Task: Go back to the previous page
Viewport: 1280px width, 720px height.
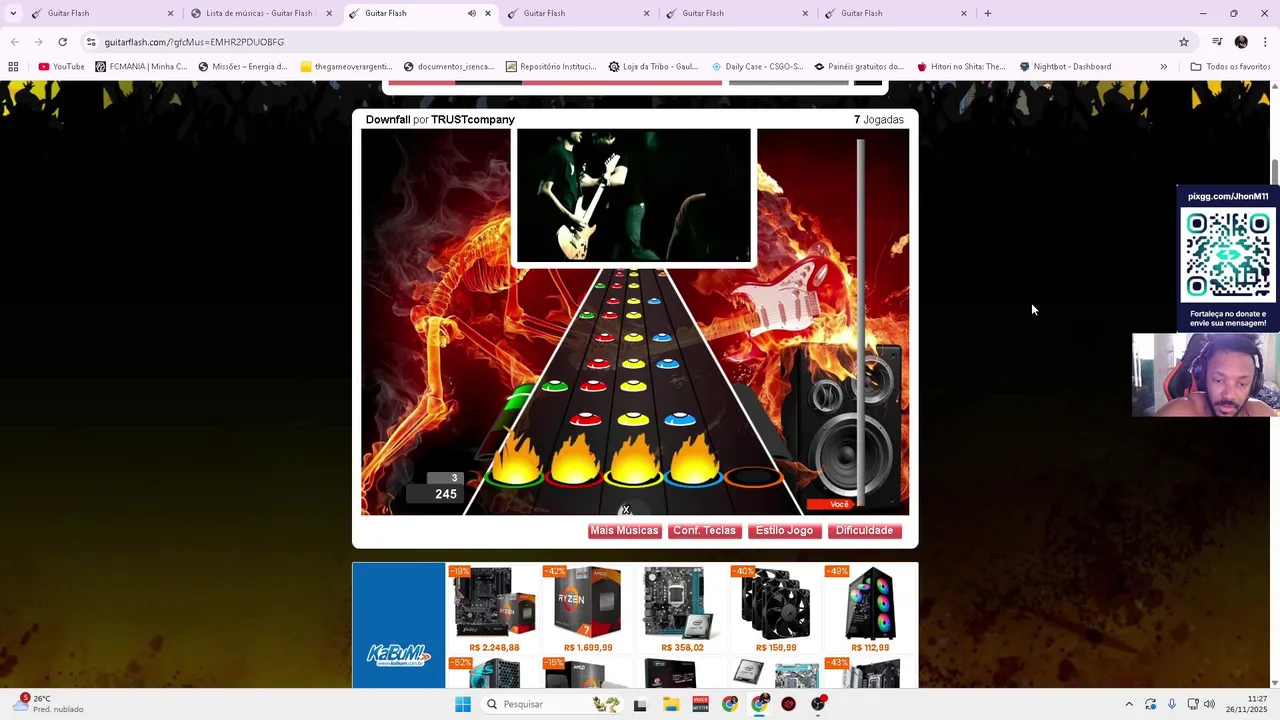Action: [x=14, y=42]
